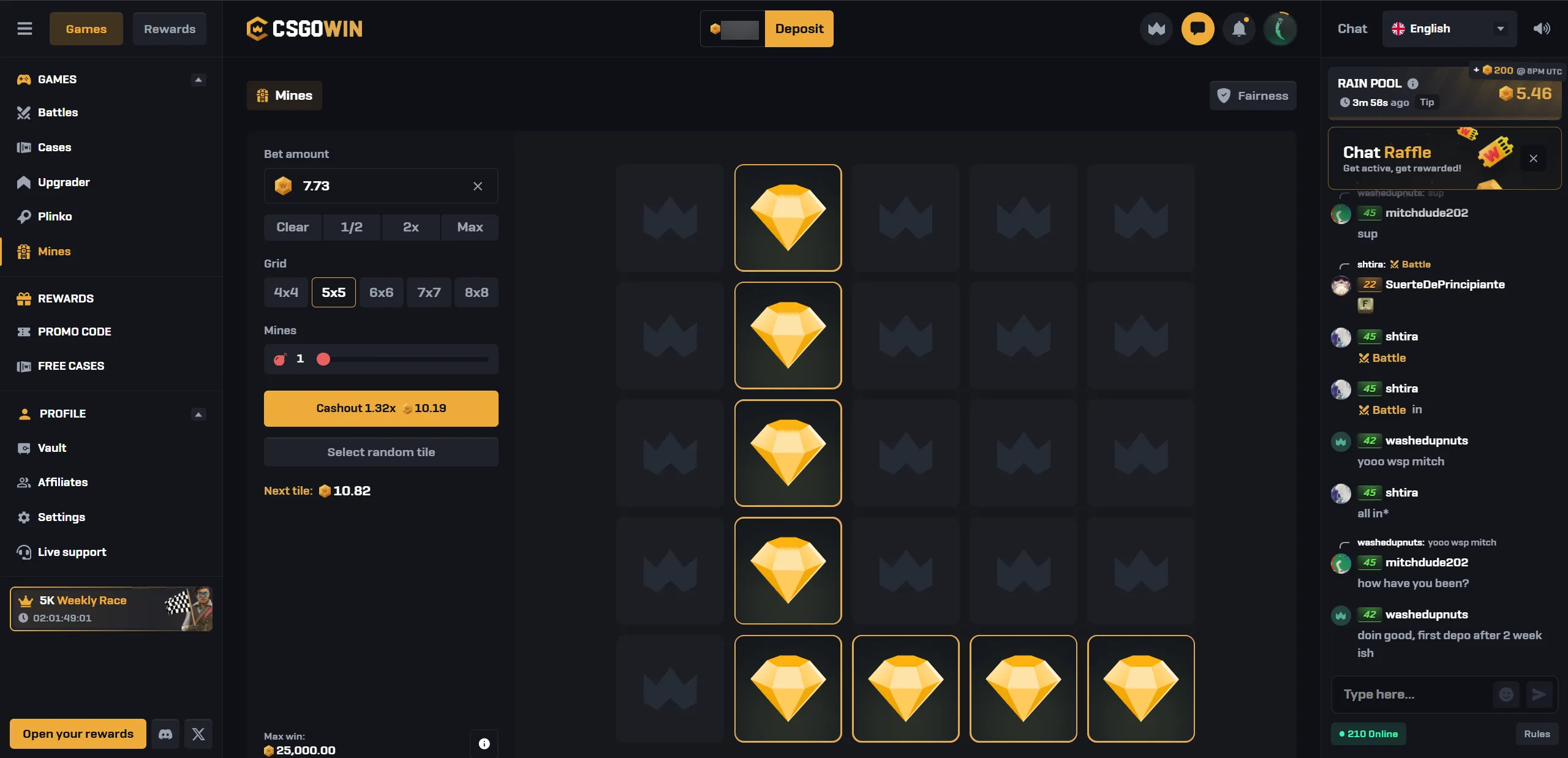Reveal the top-left hidden tile

click(670, 218)
